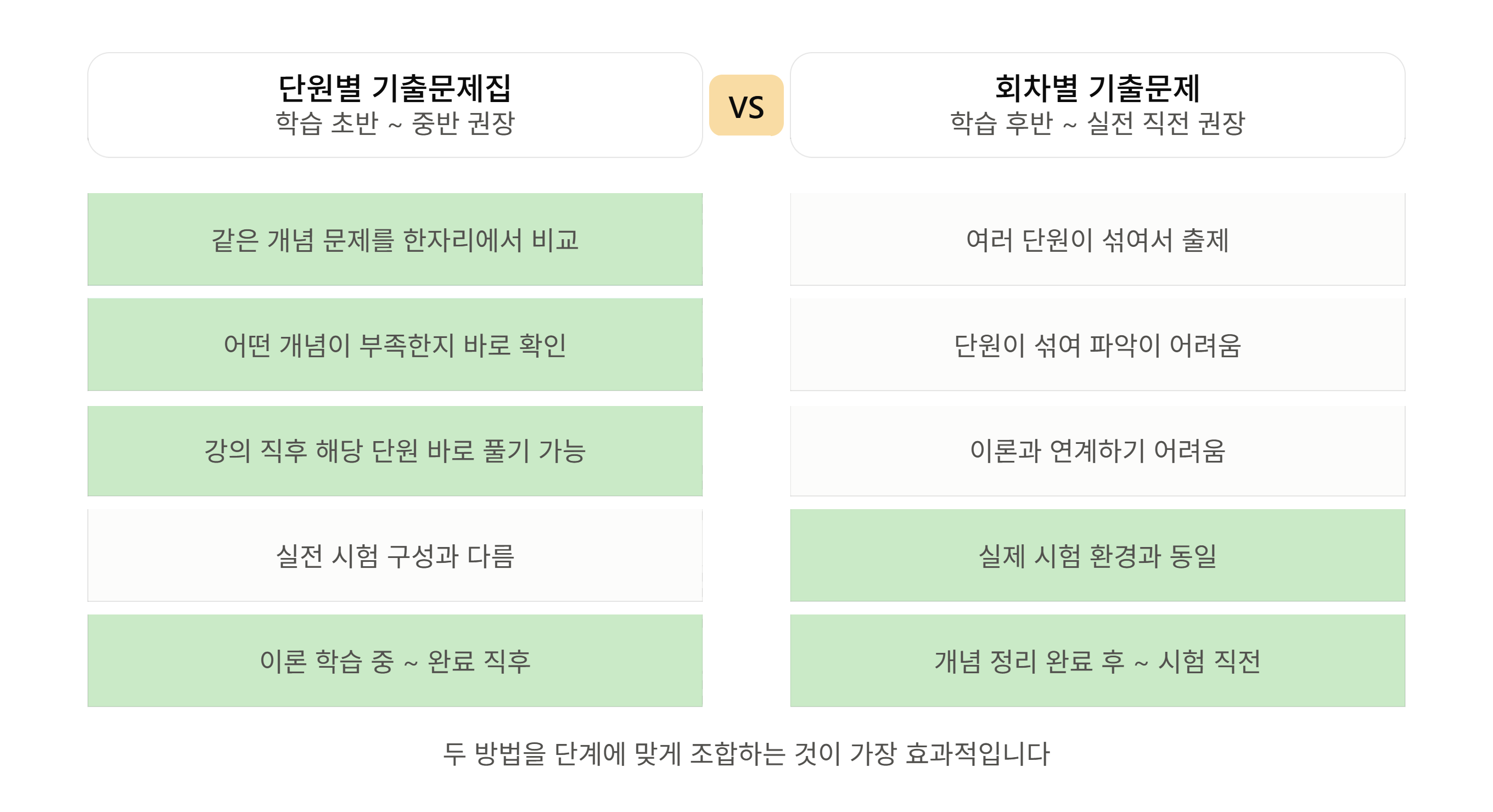This screenshot has width=1493, height=812.
Task: Click the 어떤 개념이 부족한지 바로 확인 box
Action: tap(395, 345)
